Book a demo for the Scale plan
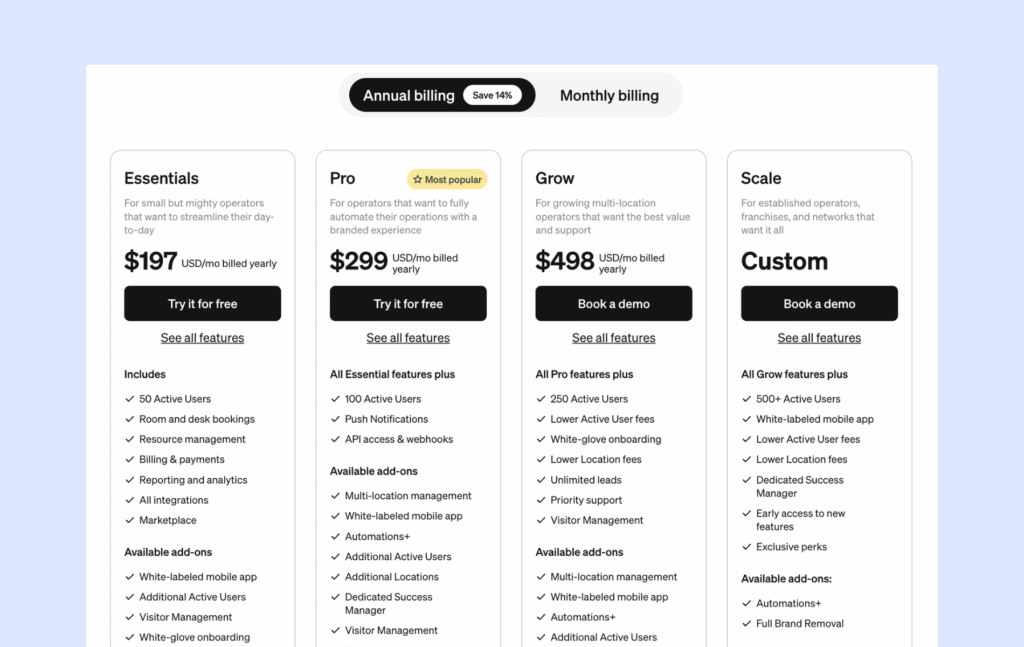 click(x=819, y=303)
